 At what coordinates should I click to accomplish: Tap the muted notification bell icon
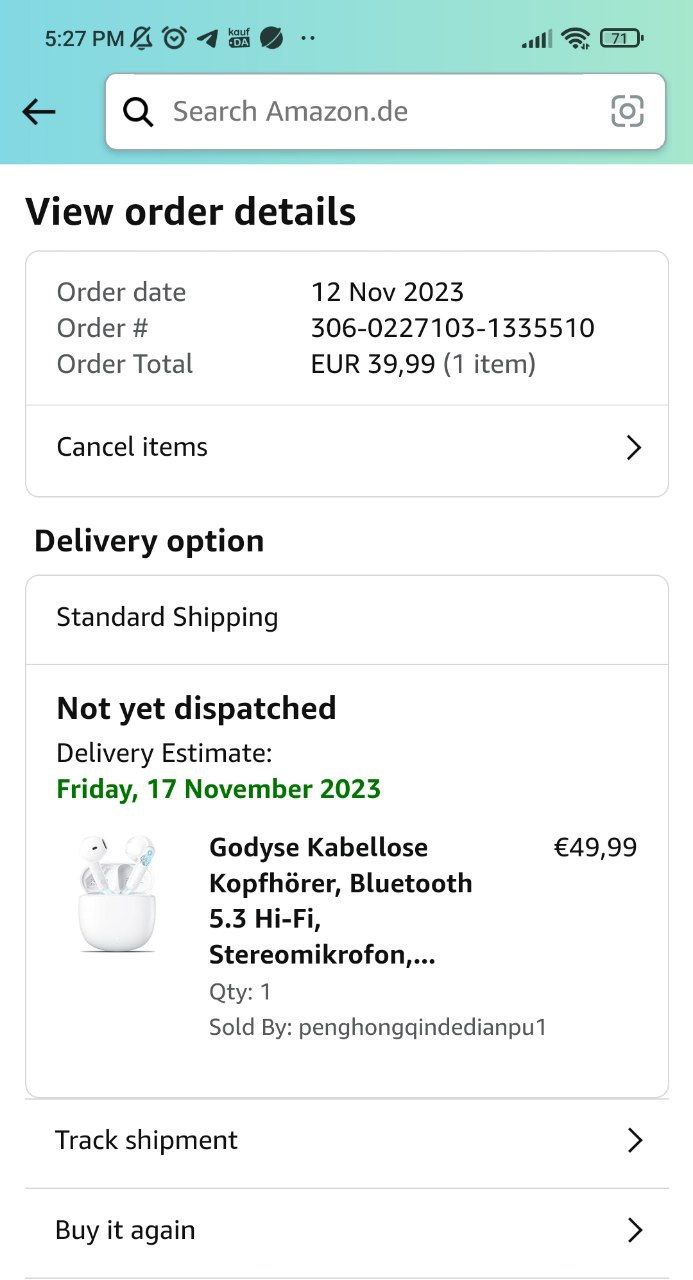[x=142, y=39]
